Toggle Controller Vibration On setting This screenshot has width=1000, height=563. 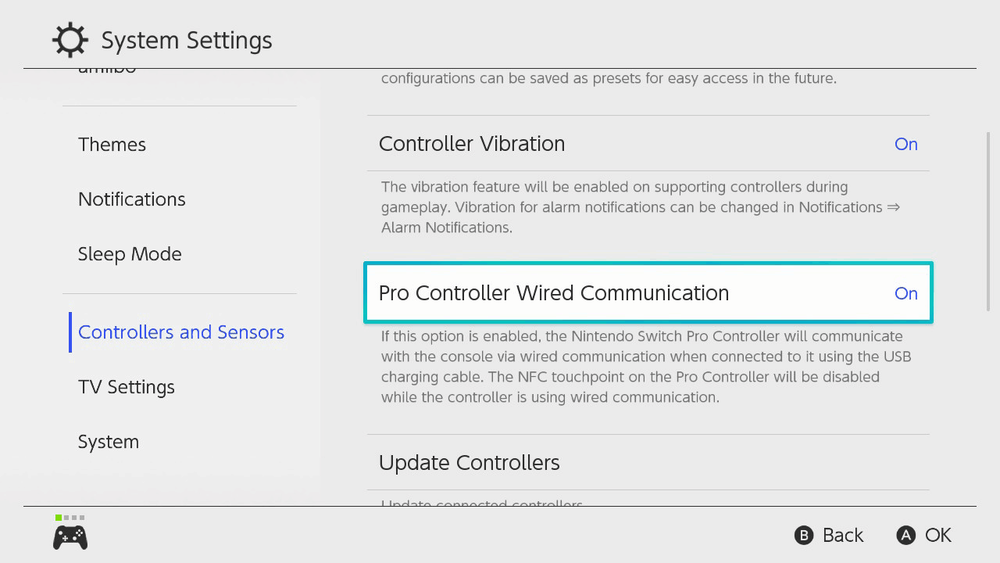pyautogui.click(x=905, y=144)
